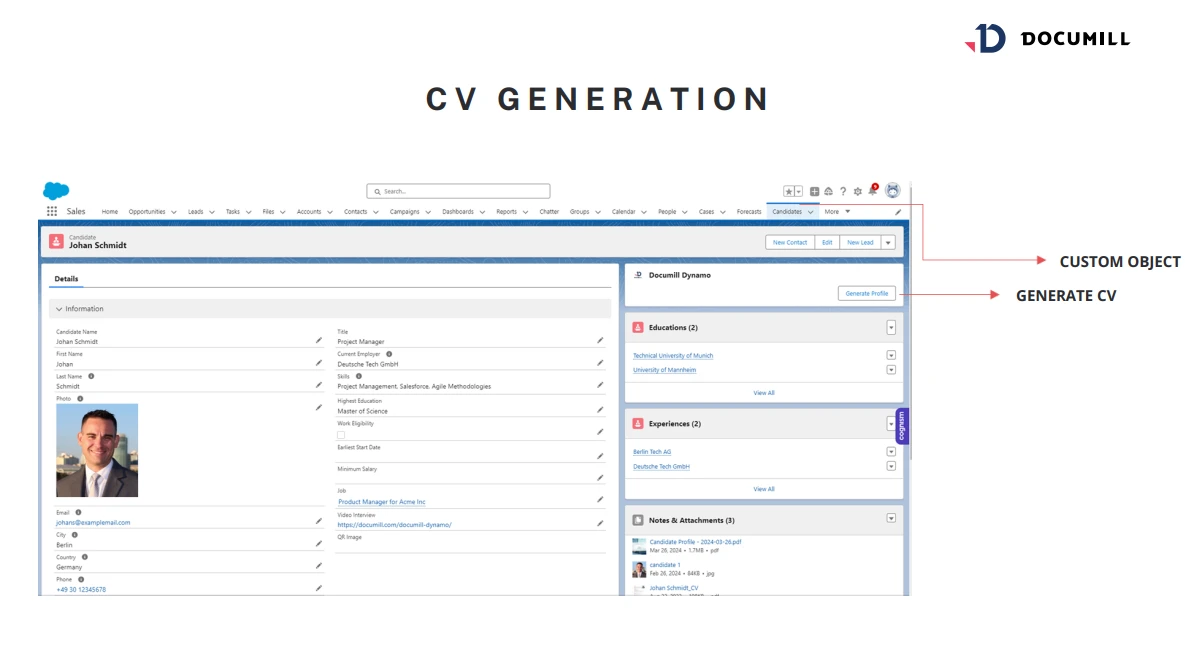Click the Search input field

(458, 191)
